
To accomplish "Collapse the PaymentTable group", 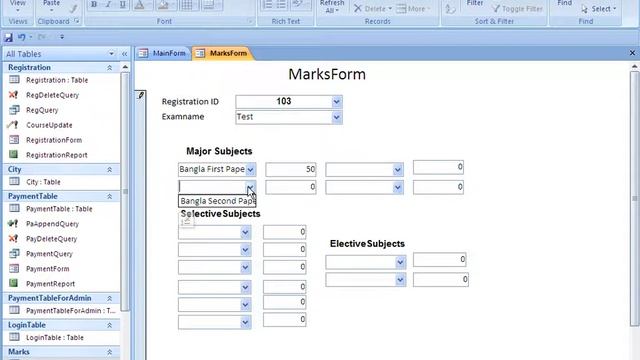I will point(109,196).
